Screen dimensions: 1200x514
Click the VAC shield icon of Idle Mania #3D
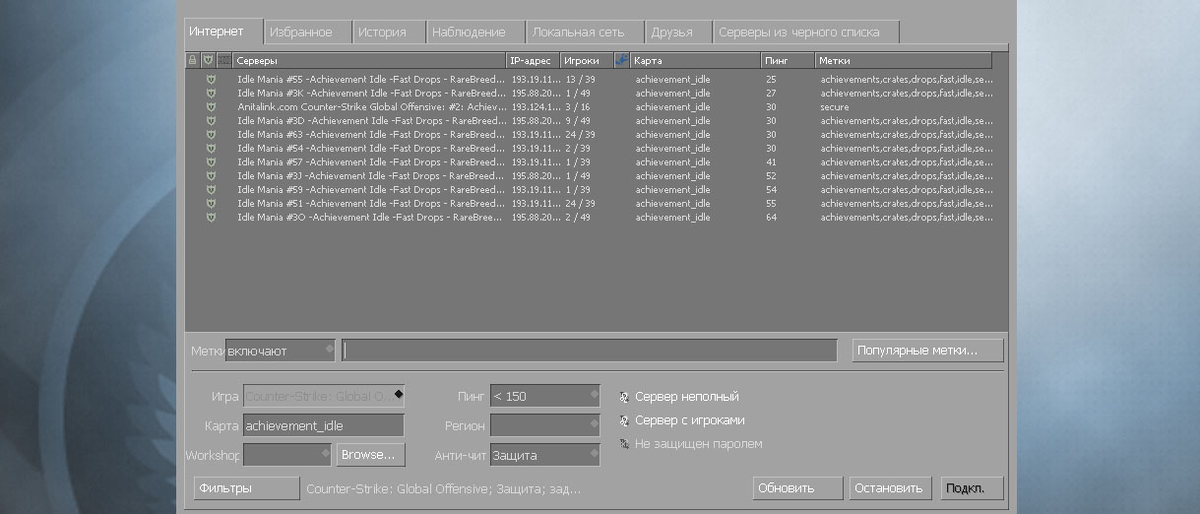pyautogui.click(x=211, y=121)
